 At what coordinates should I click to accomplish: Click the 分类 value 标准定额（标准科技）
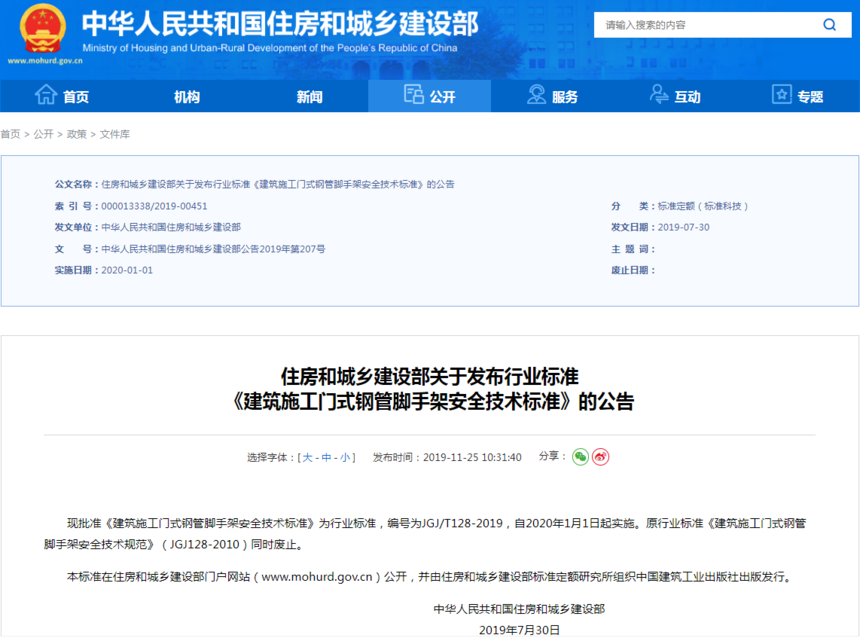pos(703,206)
